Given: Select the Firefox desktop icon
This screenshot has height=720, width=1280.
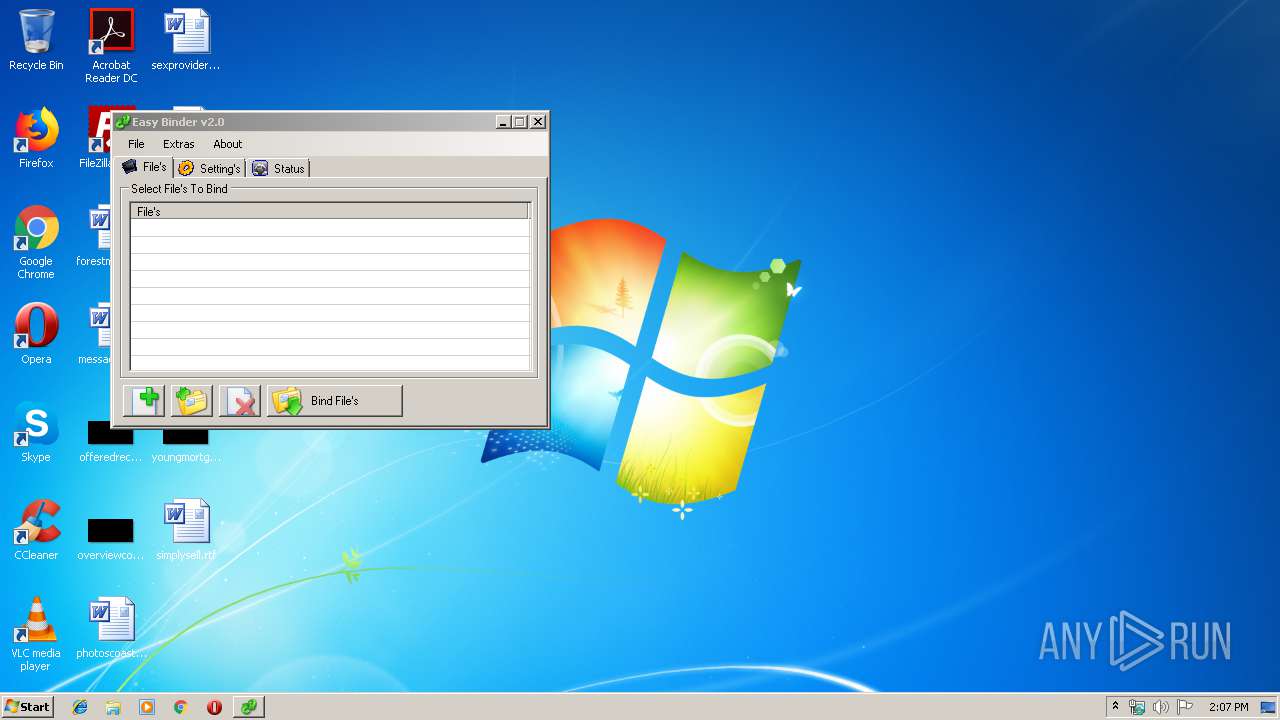Looking at the screenshot, I should coord(36,138).
